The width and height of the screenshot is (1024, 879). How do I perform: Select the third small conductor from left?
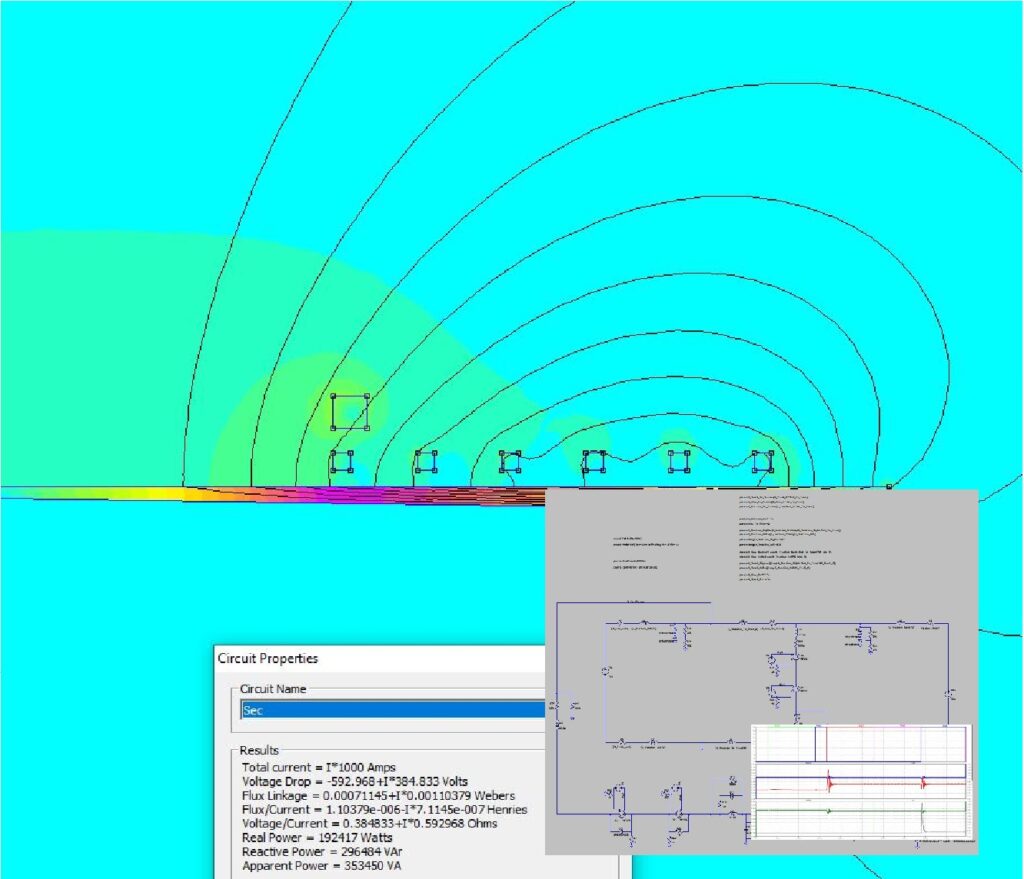pos(510,461)
